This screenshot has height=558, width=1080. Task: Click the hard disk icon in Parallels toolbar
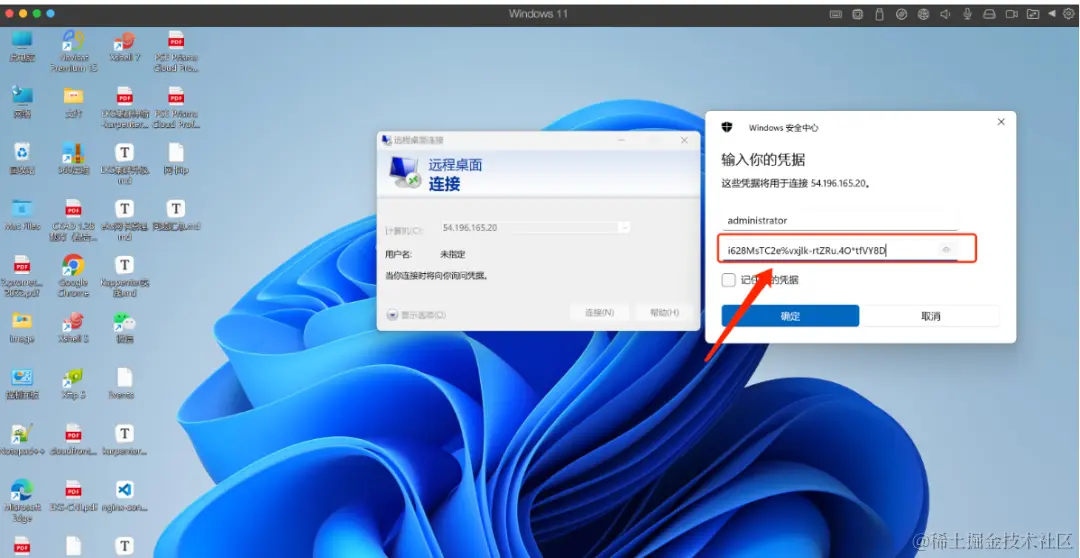click(x=989, y=14)
